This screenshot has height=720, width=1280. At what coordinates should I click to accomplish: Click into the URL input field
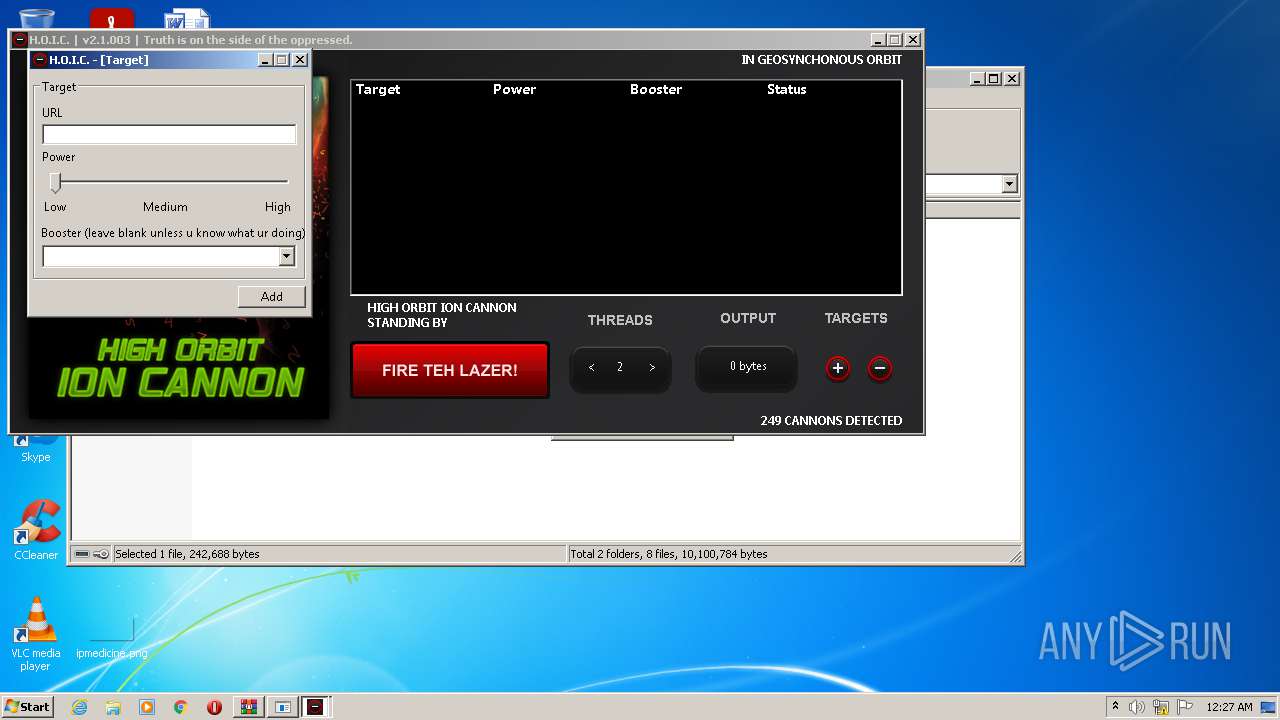pos(169,134)
